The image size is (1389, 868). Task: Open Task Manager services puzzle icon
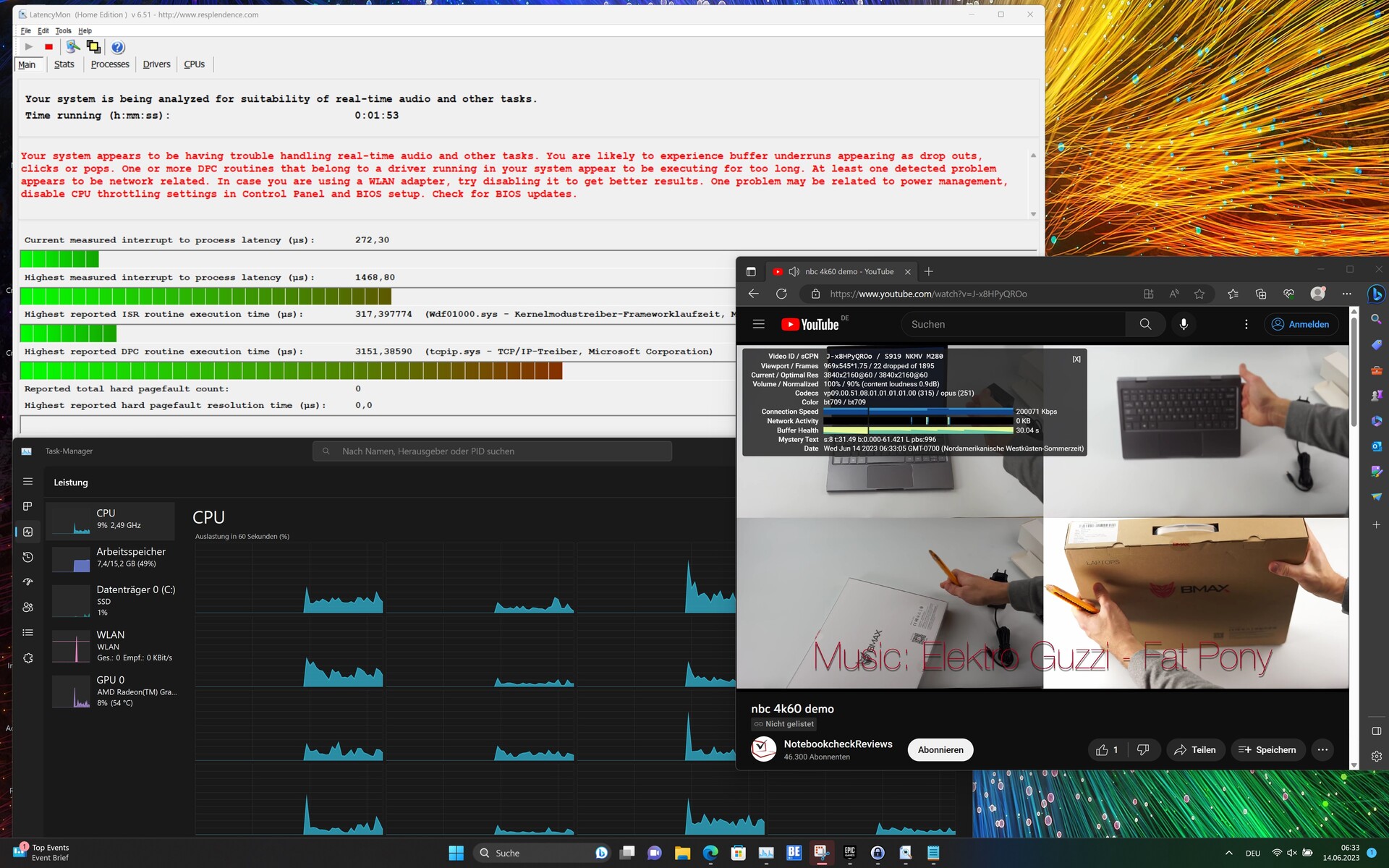[x=27, y=658]
